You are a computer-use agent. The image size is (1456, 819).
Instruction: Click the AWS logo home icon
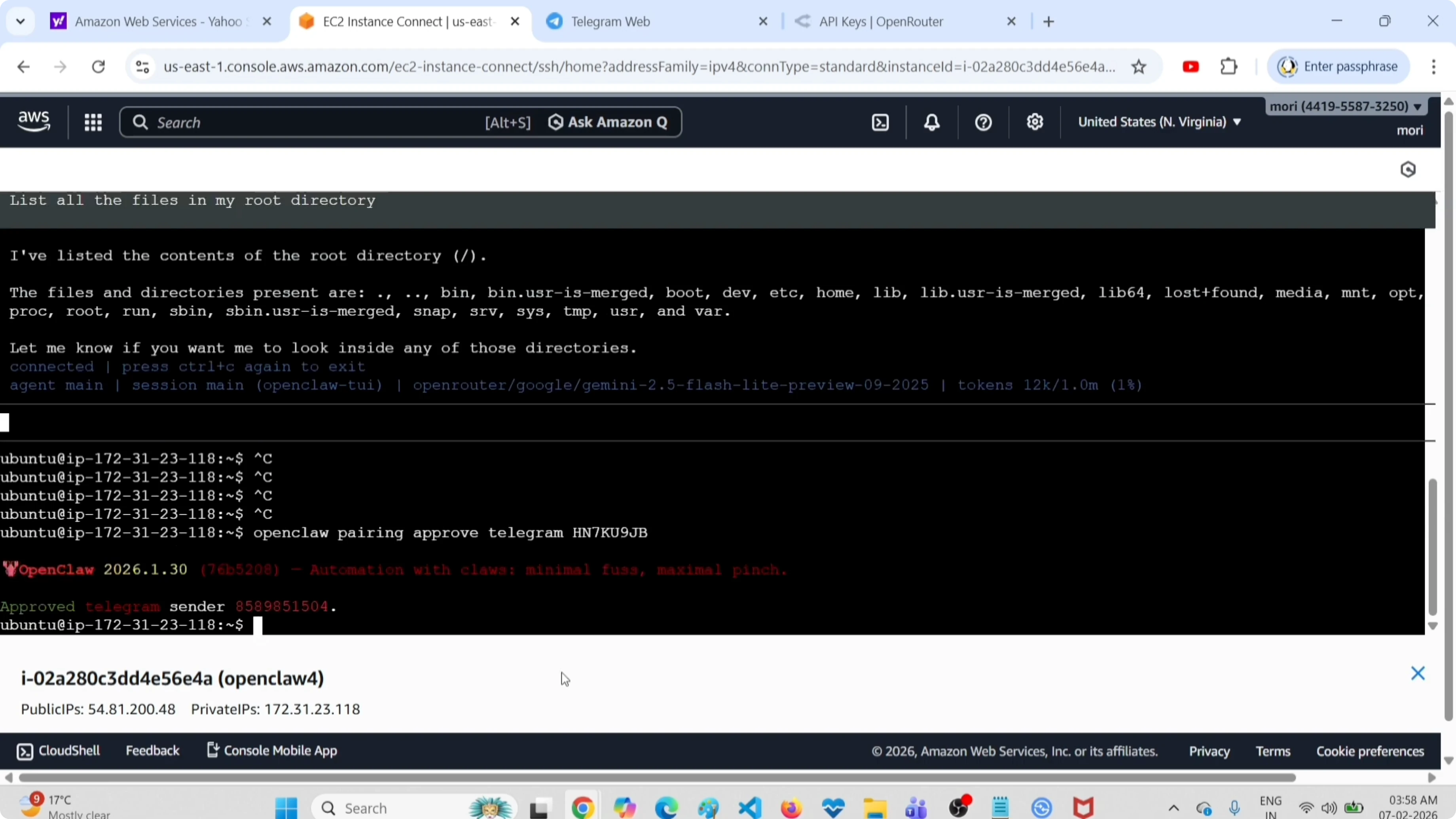click(x=34, y=121)
